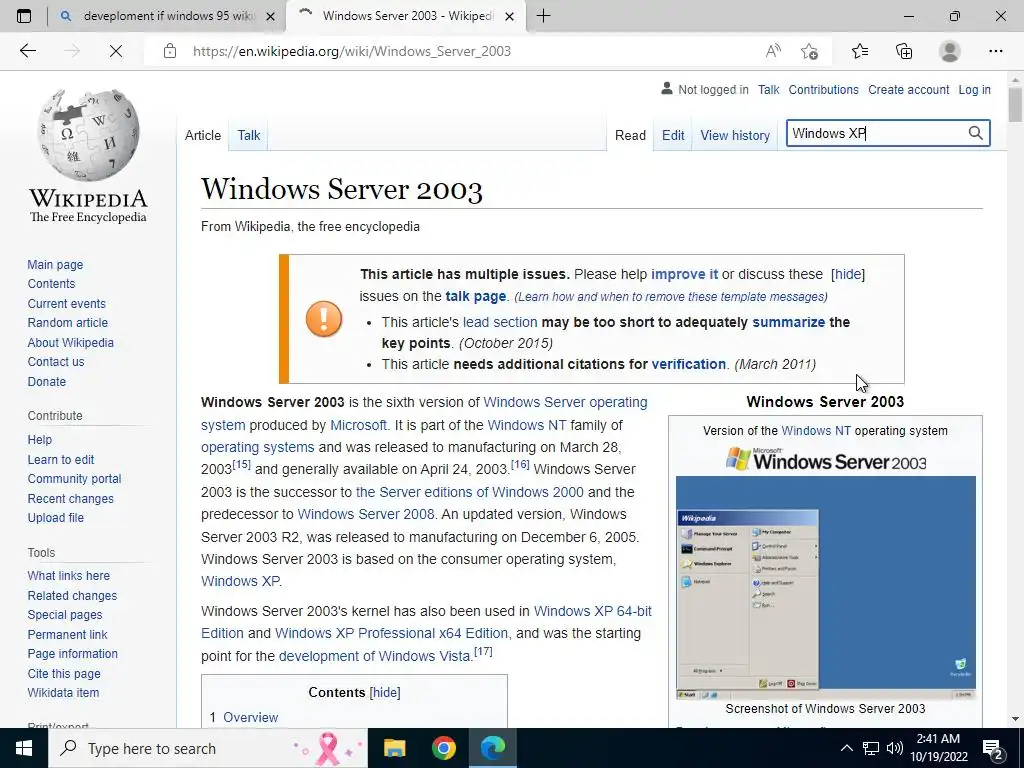
Task: Open a new browser tab
Action: [543, 16]
